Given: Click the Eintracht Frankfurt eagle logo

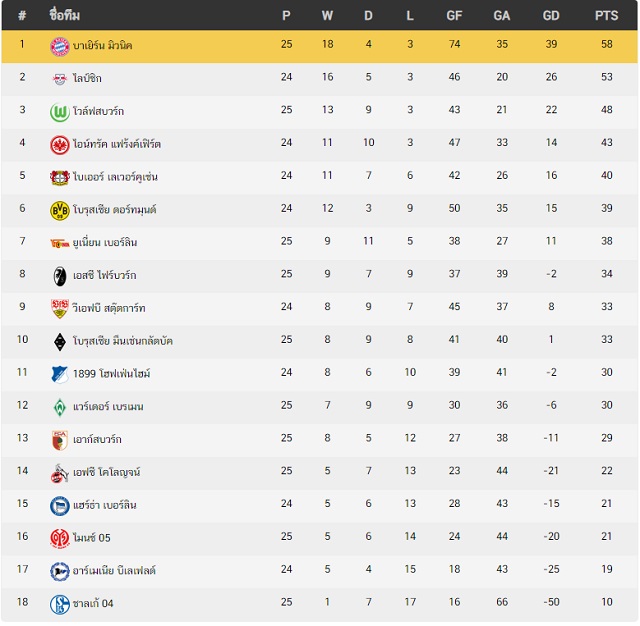Looking at the screenshot, I should point(60,145).
